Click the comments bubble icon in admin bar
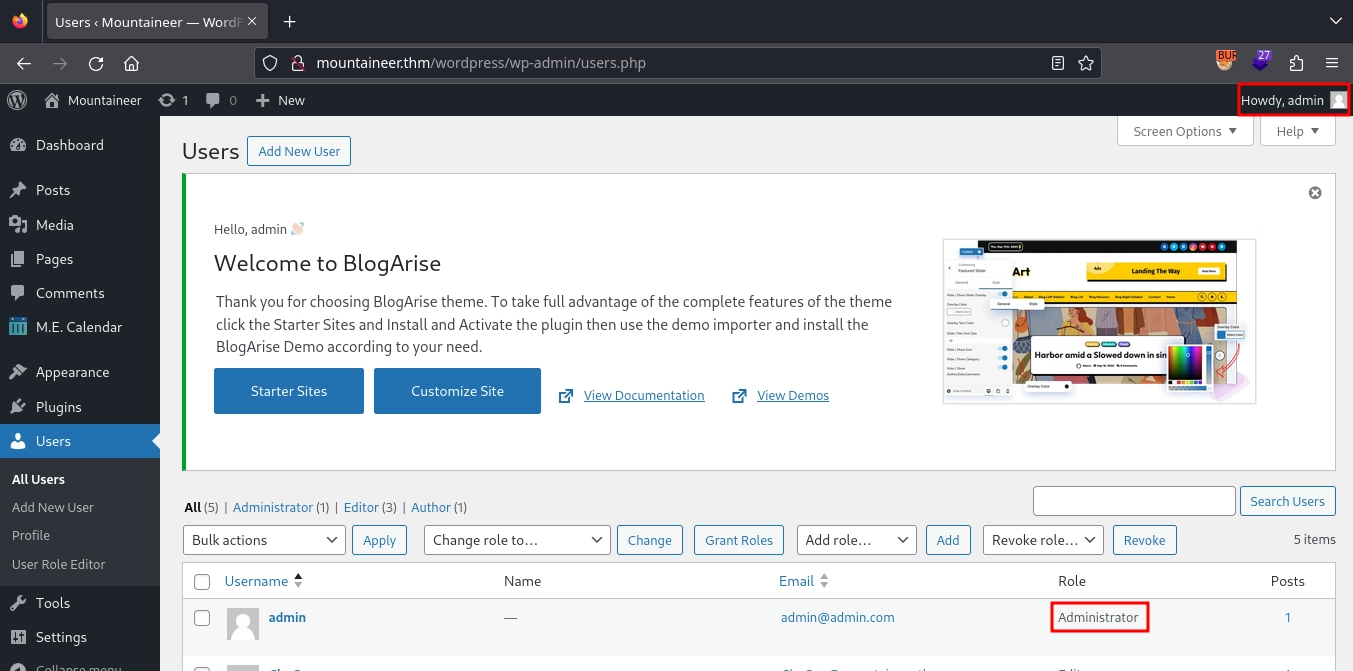1353x671 pixels. 221,100
